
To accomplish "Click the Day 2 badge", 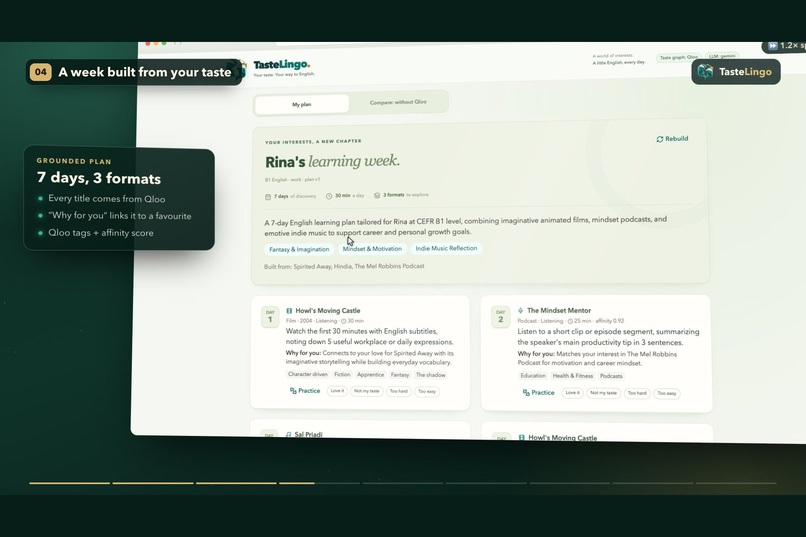I will click(x=501, y=317).
